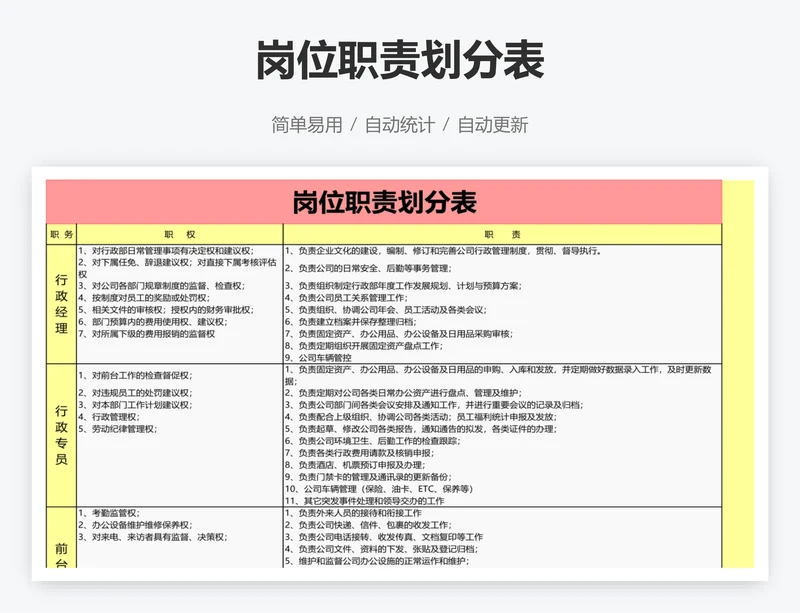Click the large page heading 岗位职责划分表

pos(400,60)
